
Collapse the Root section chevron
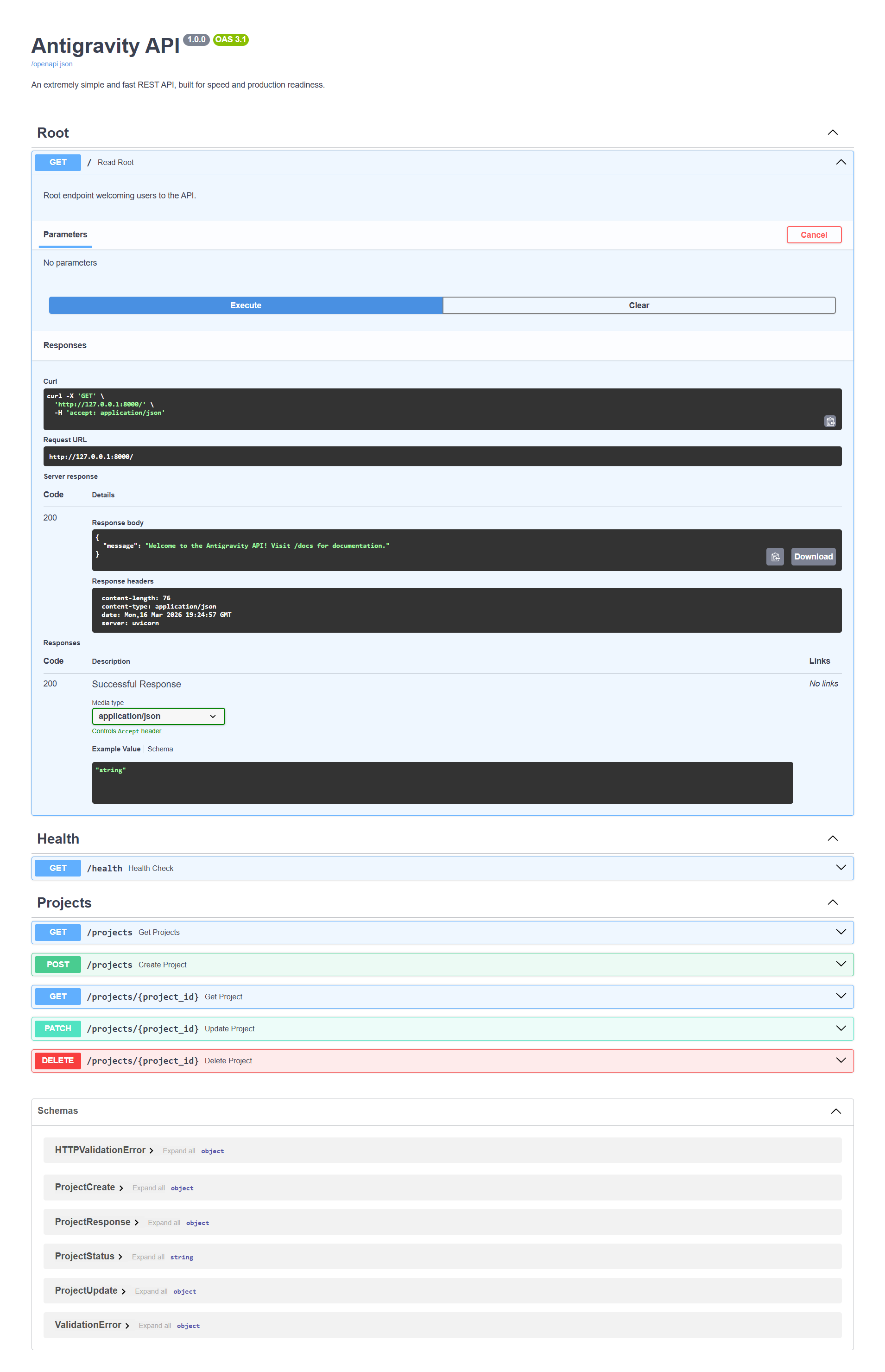[x=832, y=133]
